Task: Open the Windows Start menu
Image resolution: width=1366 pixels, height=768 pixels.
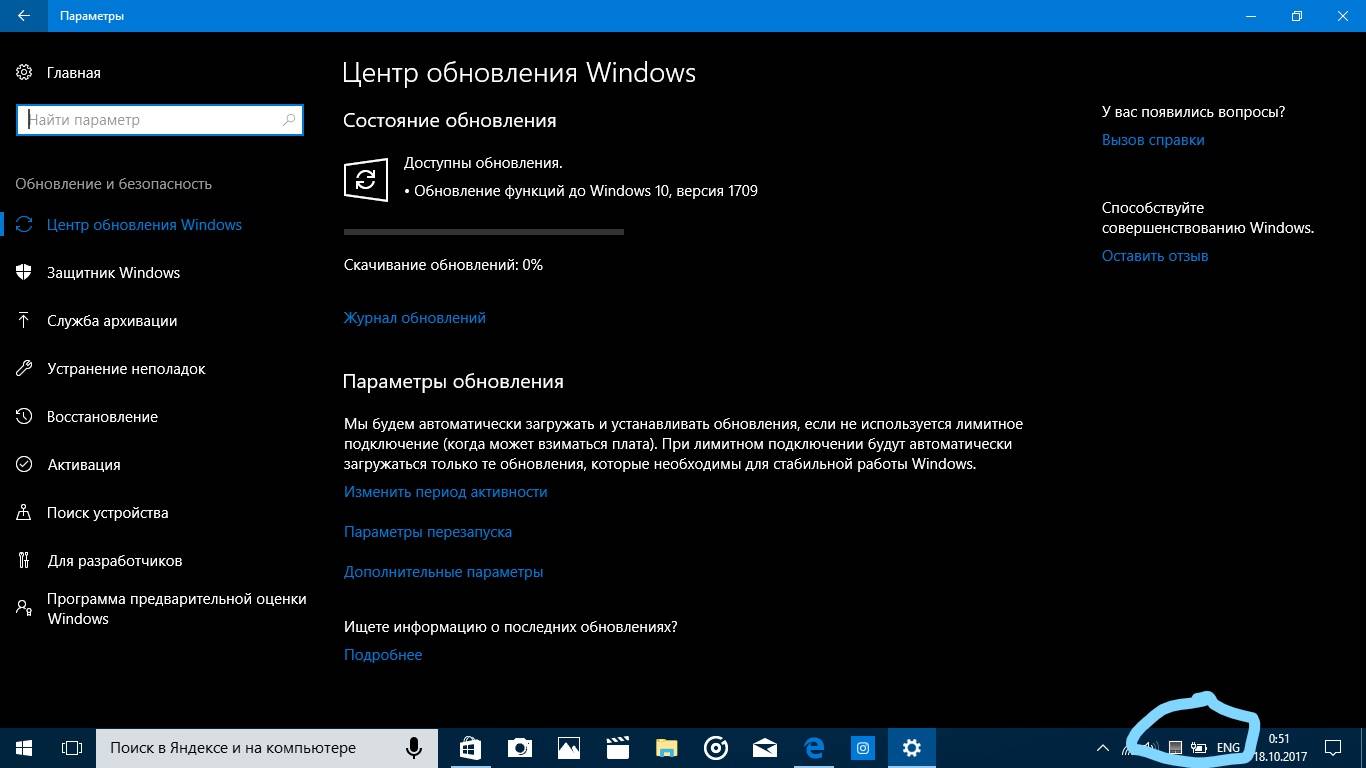Action: [24, 748]
